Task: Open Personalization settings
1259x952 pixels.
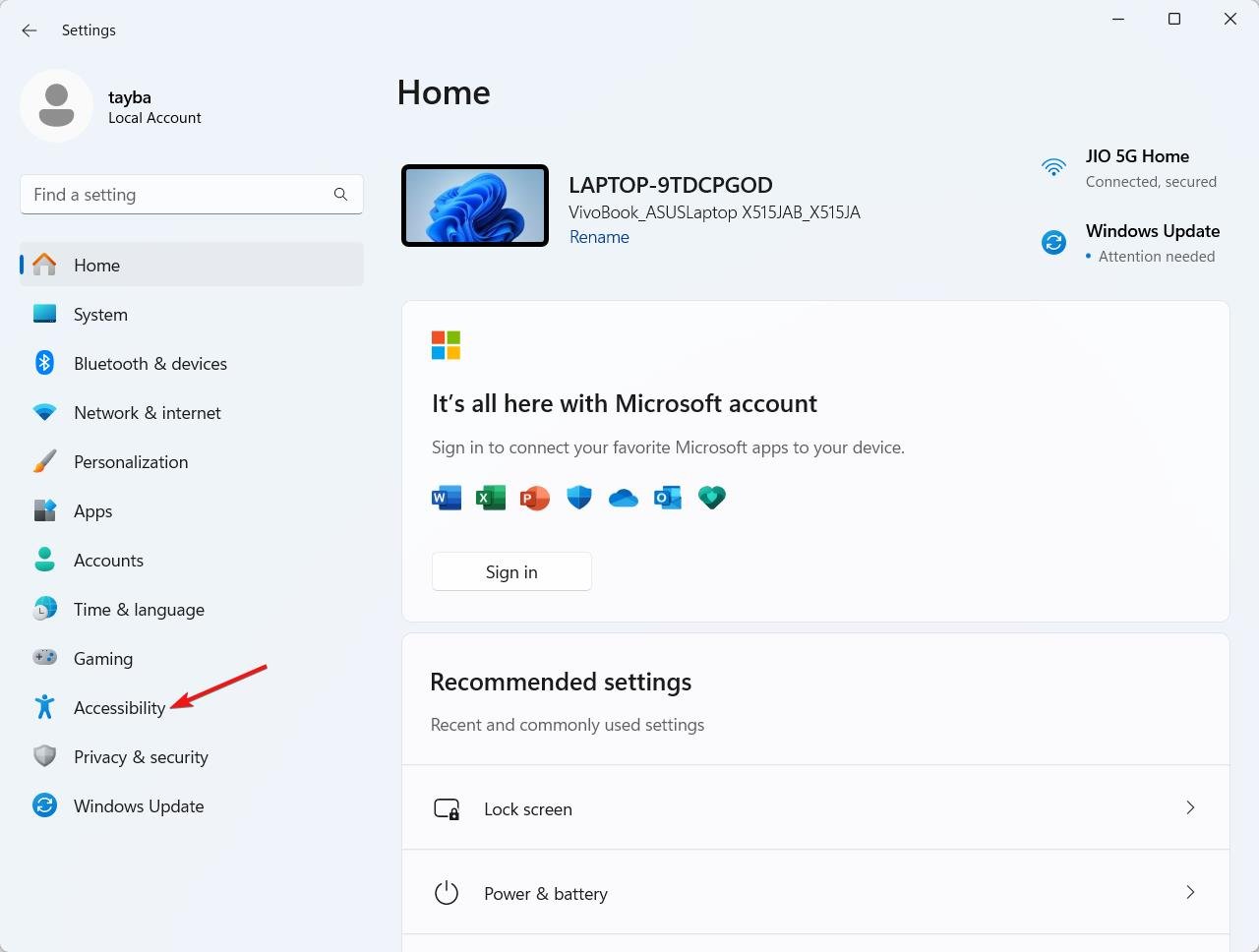Action: (192, 461)
